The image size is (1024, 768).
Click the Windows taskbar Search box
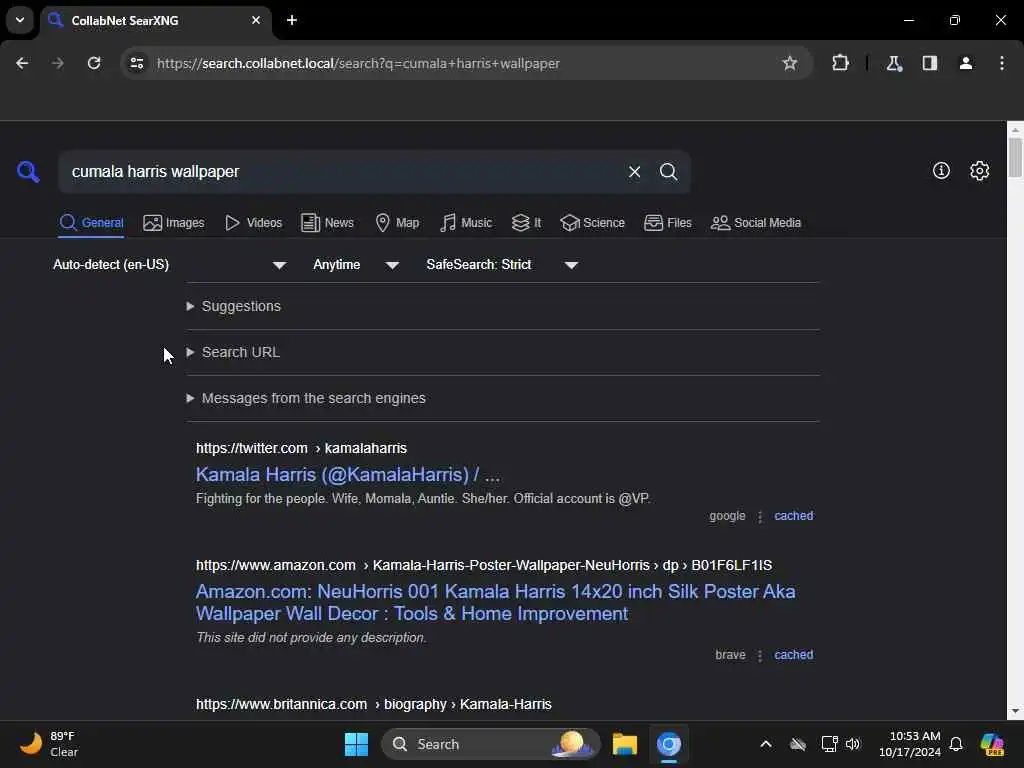pyautogui.click(x=490, y=744)
